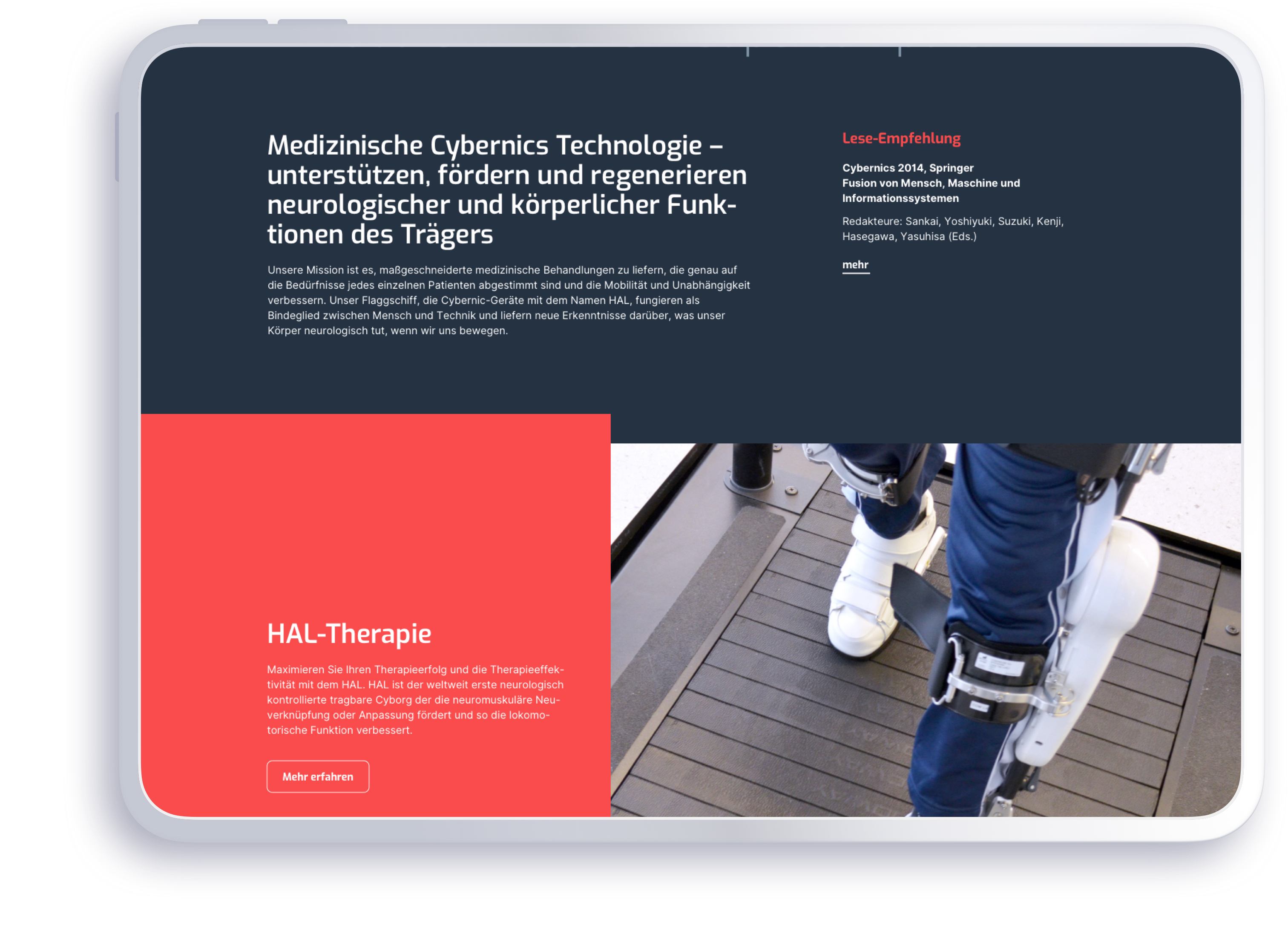
Task: Click the 'Lese-Empfehlung' heading
Action: pos(901,138)
